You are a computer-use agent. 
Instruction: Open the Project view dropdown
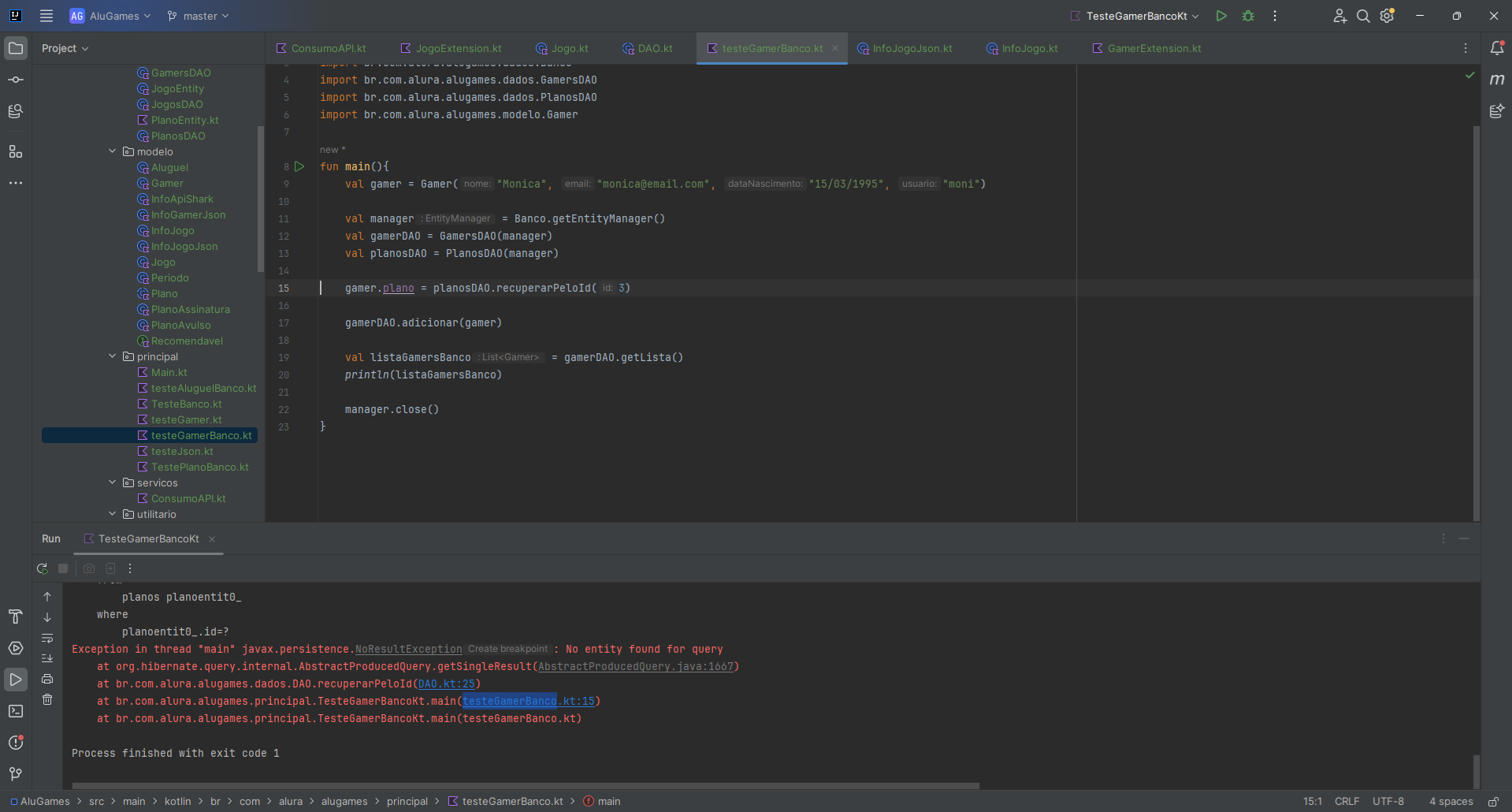(x=65, y=48)
